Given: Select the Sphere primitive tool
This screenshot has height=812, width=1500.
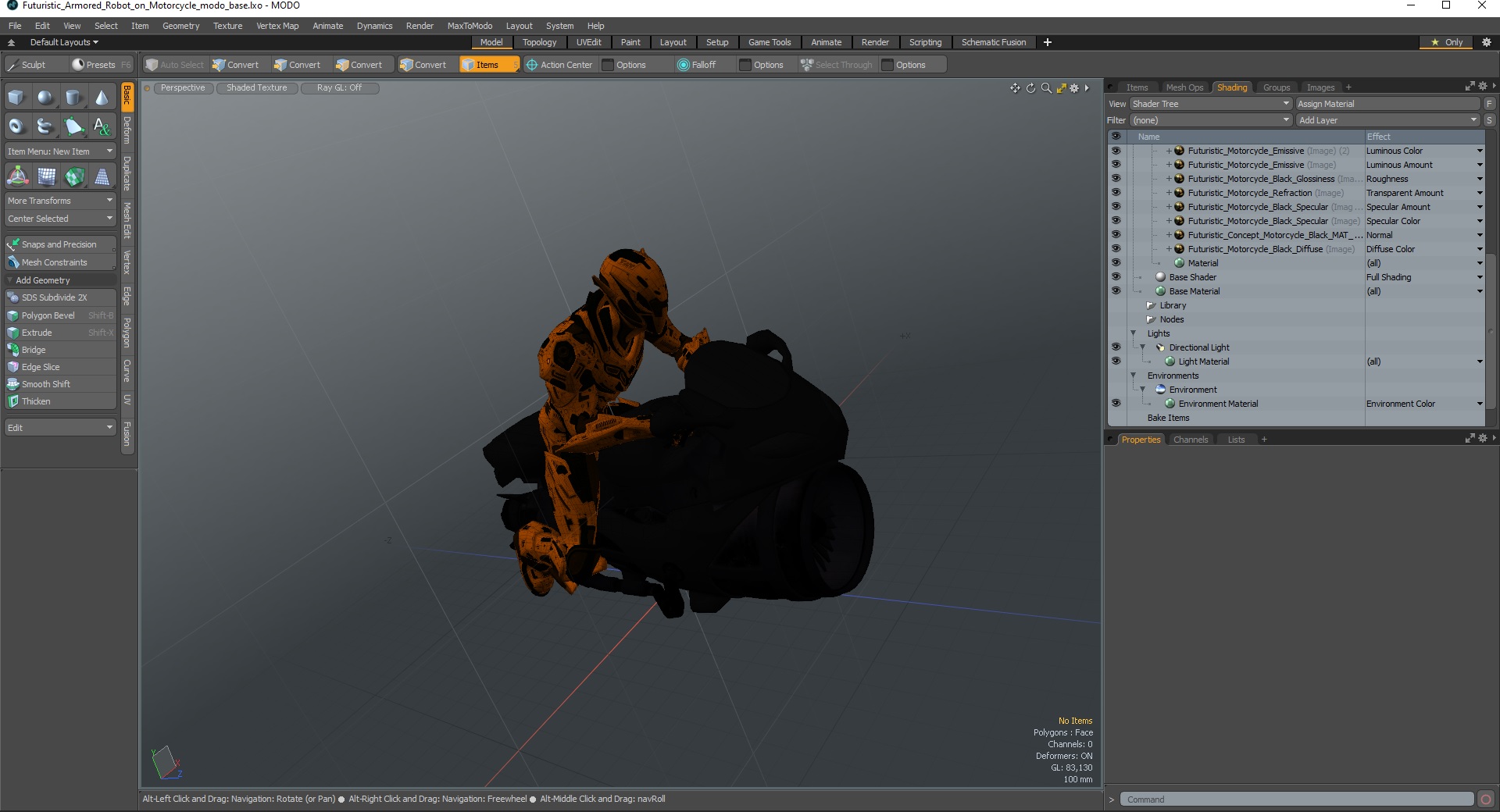Looking at the screenshot, I should pyautogui.click(x=45, y=98).
